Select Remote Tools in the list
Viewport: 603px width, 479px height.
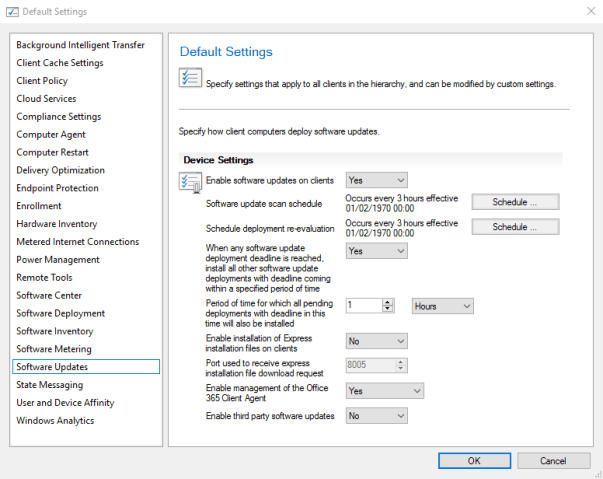(44, 278)
